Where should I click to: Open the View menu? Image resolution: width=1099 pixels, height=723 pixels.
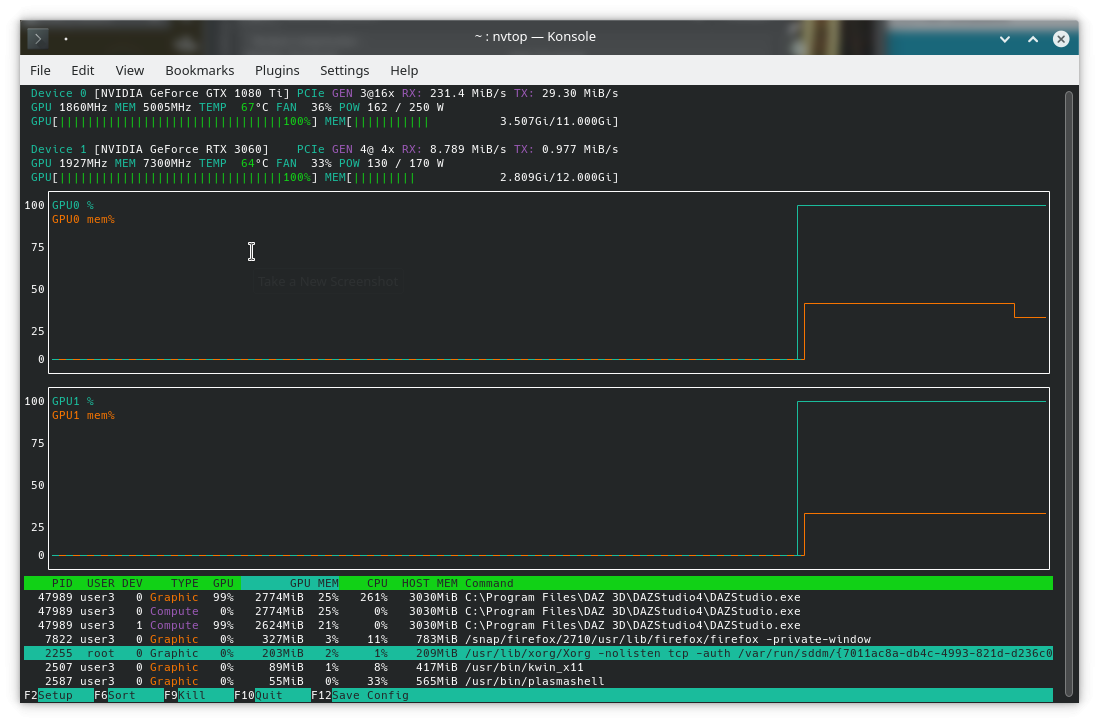[x=130, y=71]
